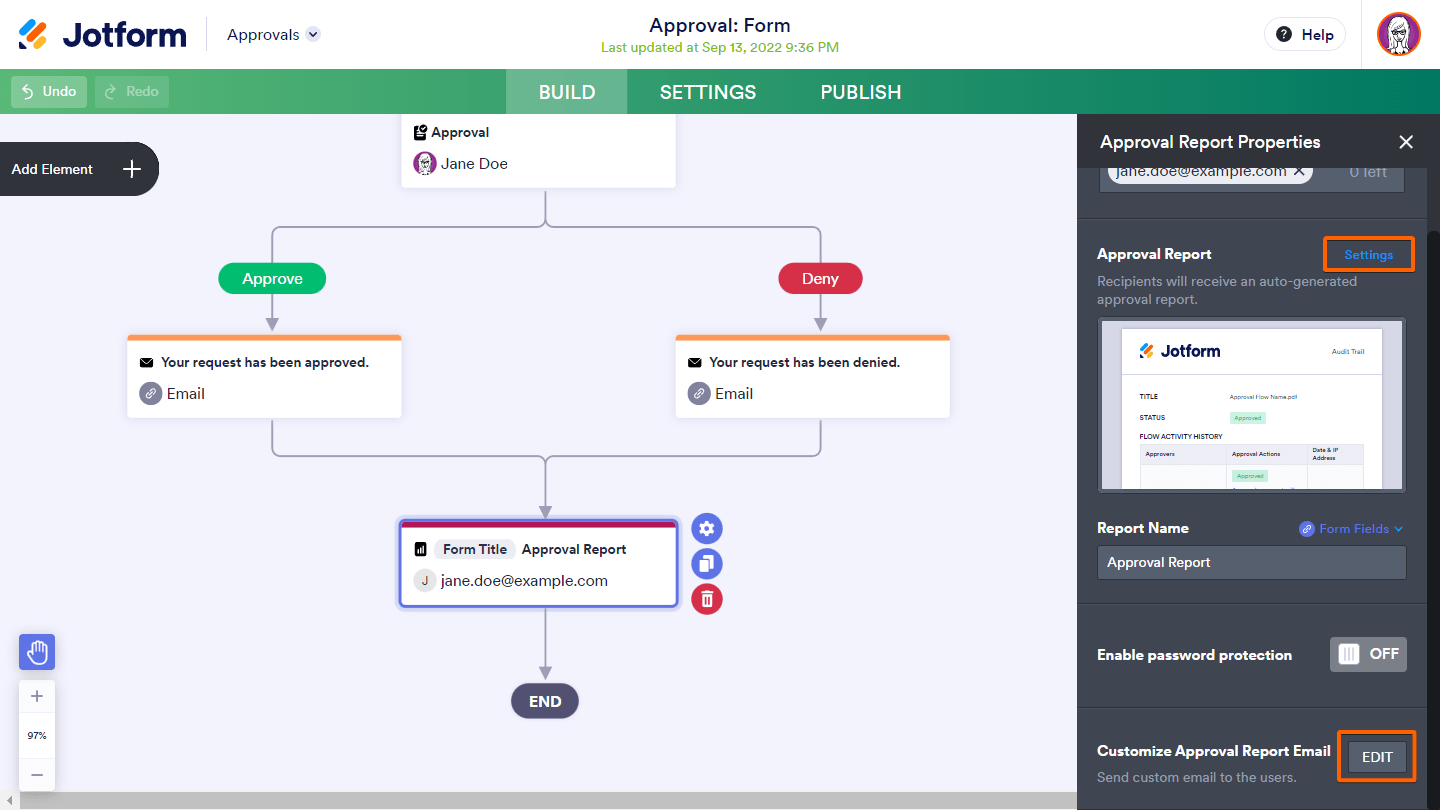Viewport: 1440px width, 810px height.
Task: Switch to the PUBLISH tab
Action: pos(861,92)
